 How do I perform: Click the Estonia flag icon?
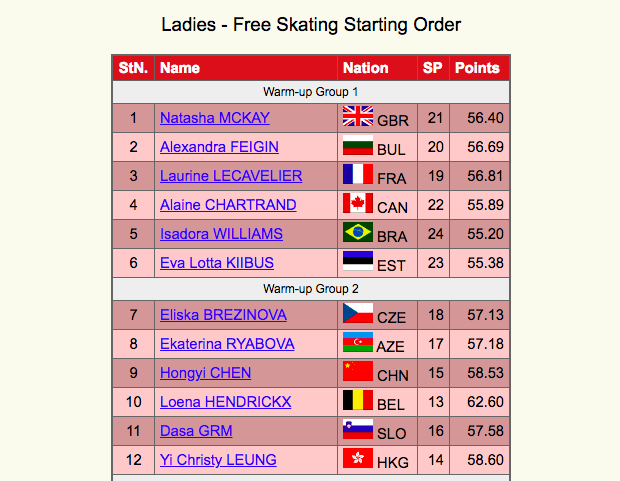[x=357, y=261]
